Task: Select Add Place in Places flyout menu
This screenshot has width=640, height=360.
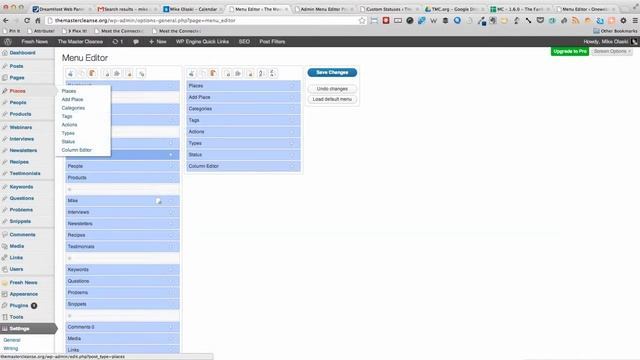Action: pyautogui.click(x=72, y=100)
